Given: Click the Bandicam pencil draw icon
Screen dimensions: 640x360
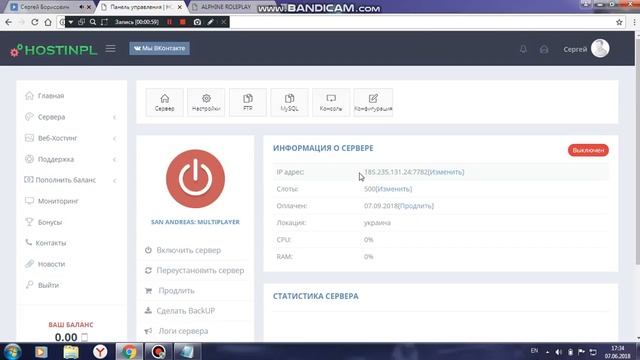Looking at the screenshot, I should tap(211, 22).
